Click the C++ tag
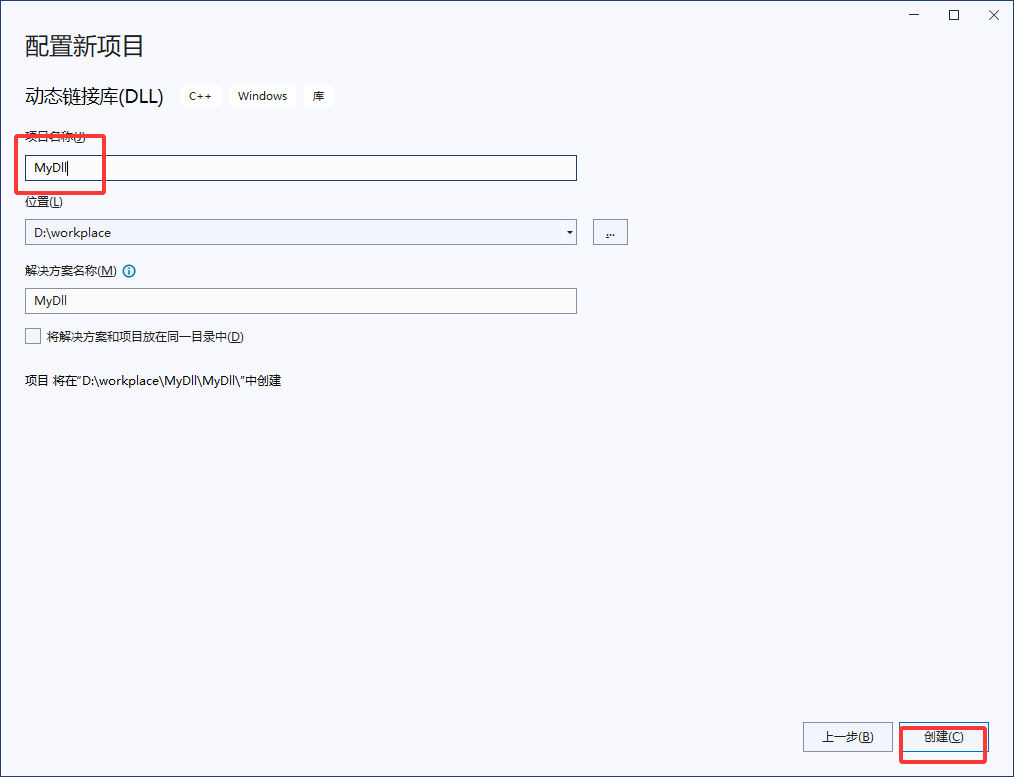This screenshot has height=777, width=1014. (x=200, y=96)
